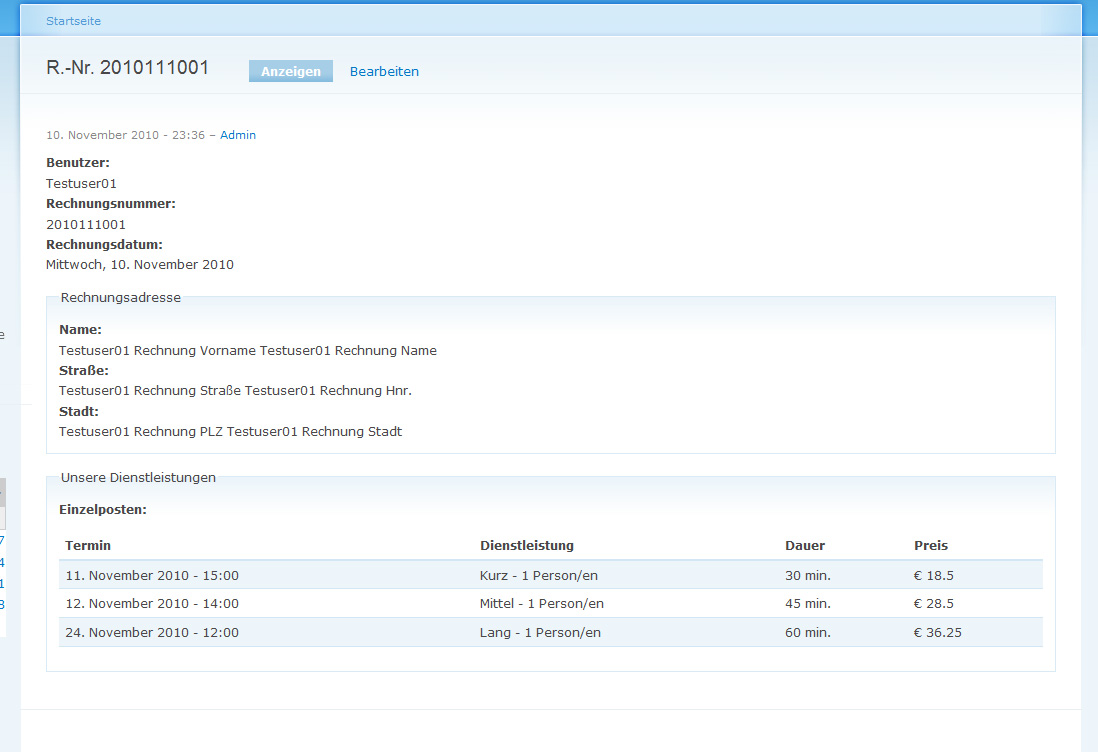The width and height of the screenshot is (1098, 752).
Task: Open the Startseite breadcrumb link
Action: [x=73, y=21]
